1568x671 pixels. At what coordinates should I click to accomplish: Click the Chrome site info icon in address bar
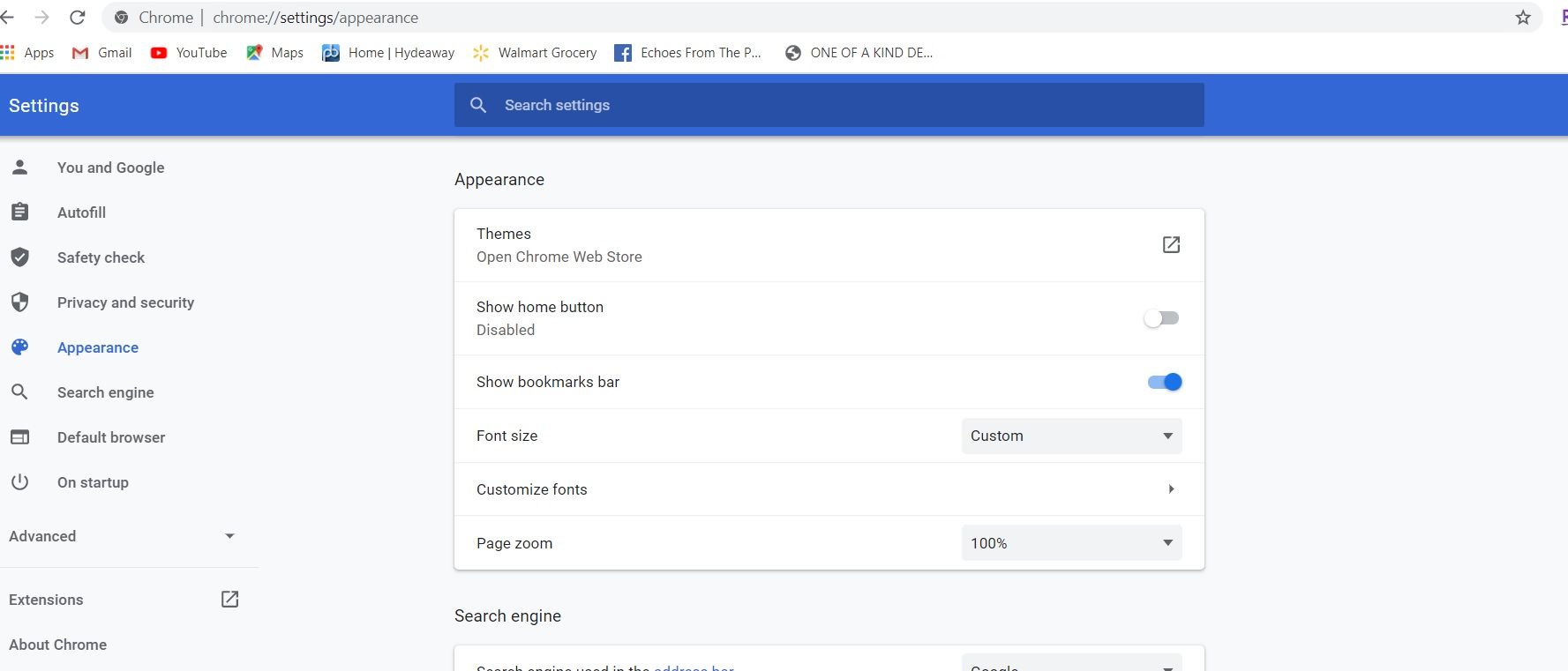click(122, 18)
